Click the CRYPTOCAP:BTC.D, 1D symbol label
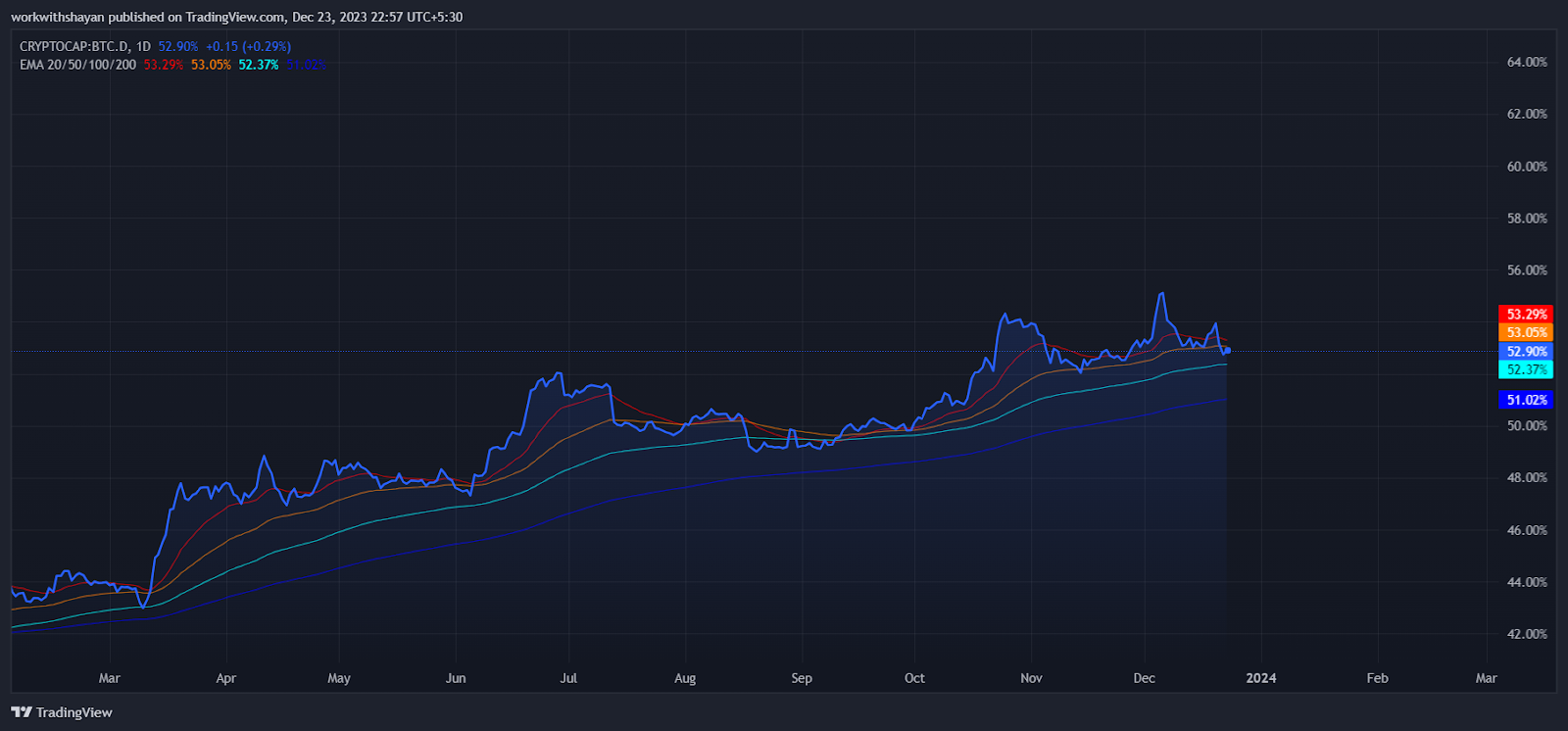 click(85, 46)
